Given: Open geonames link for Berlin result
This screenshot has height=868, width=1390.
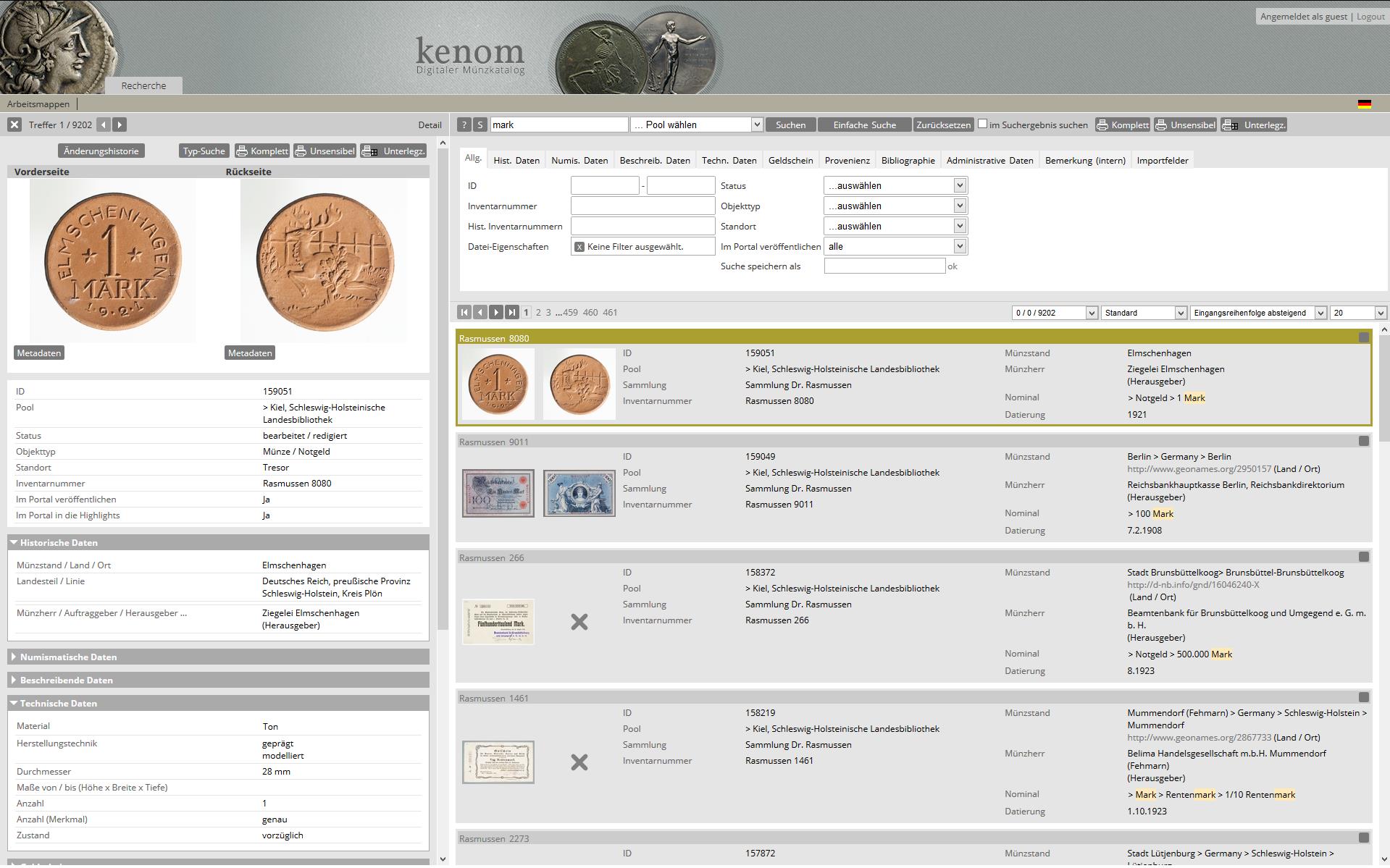Looking at the screenshot, I should pos(1199,469).
